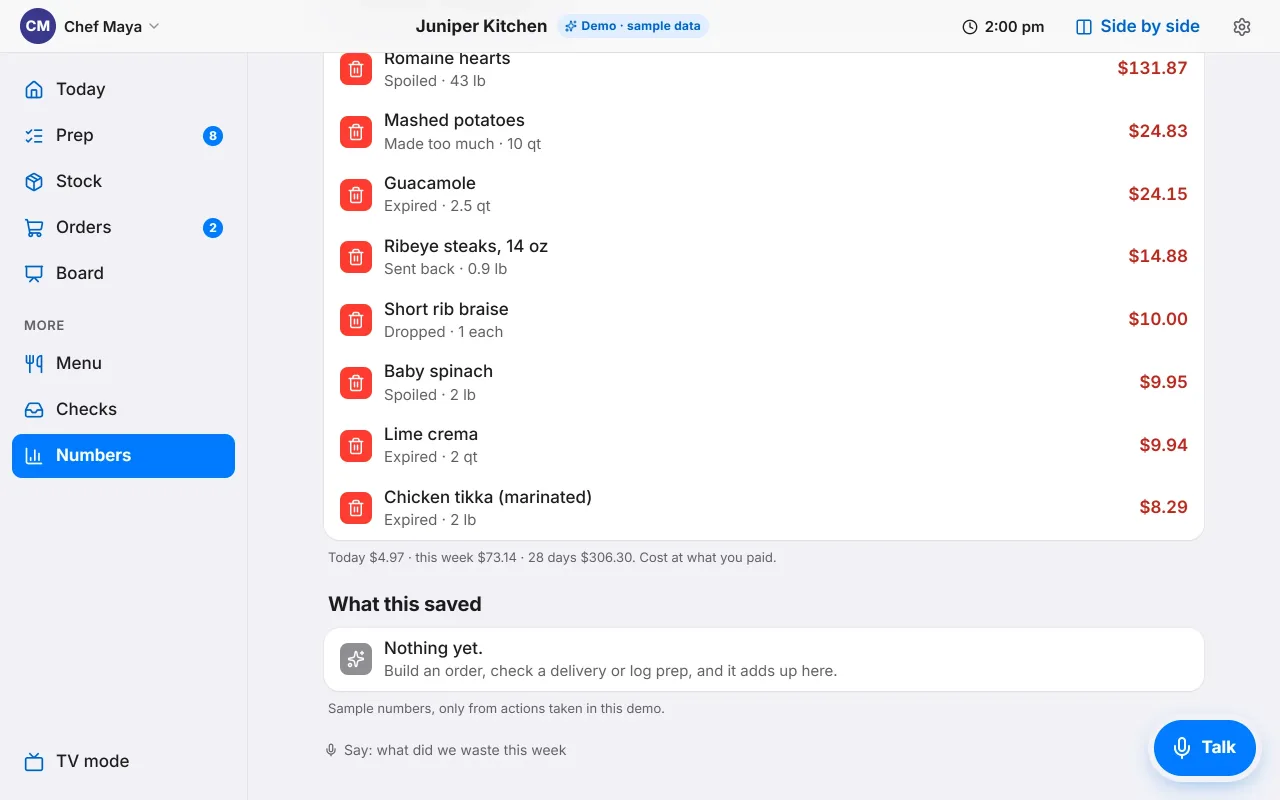Click the CM profile avatar

point(38,26)
